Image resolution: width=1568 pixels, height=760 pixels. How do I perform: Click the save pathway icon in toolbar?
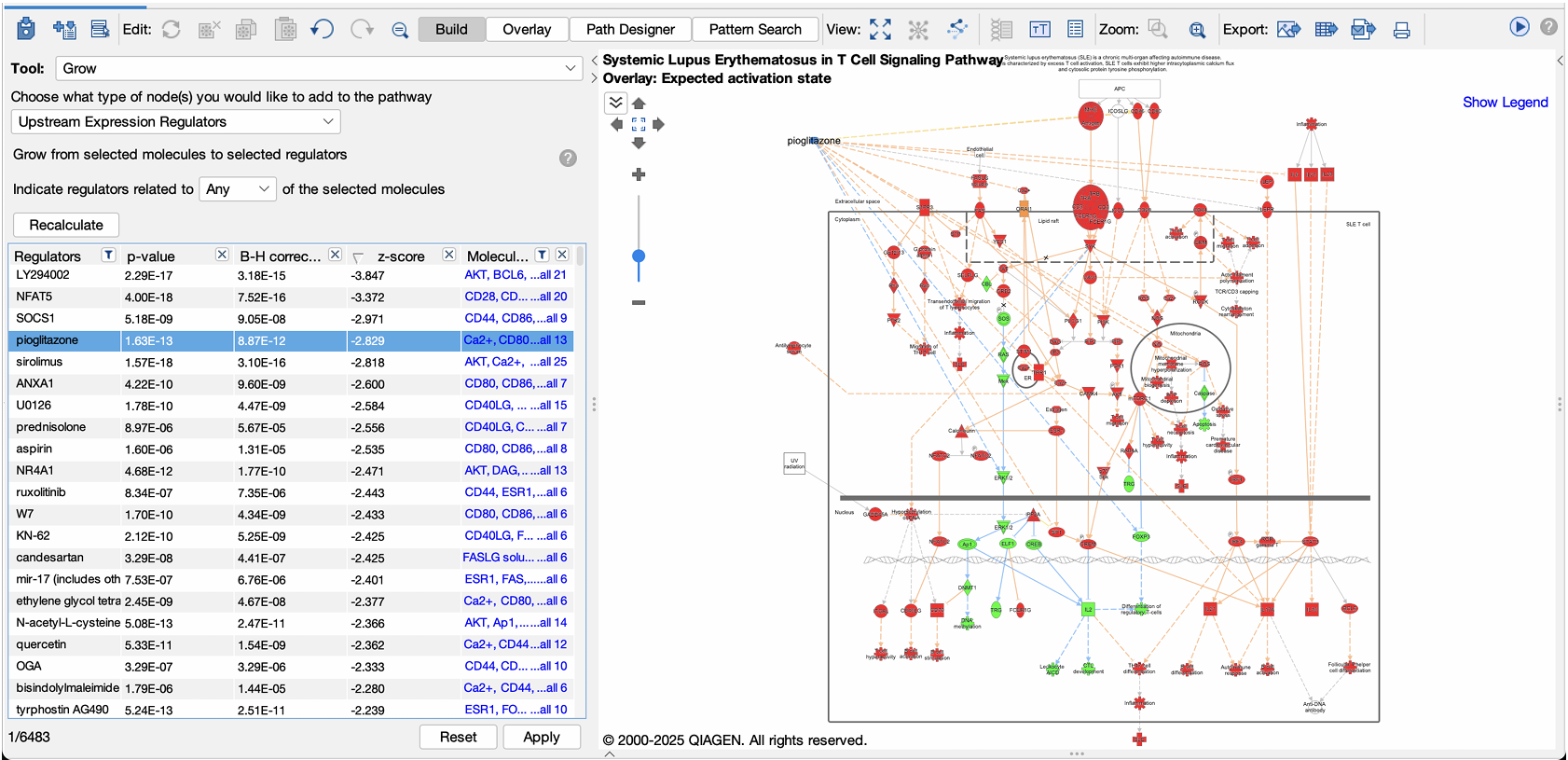(x=26, y=29)
